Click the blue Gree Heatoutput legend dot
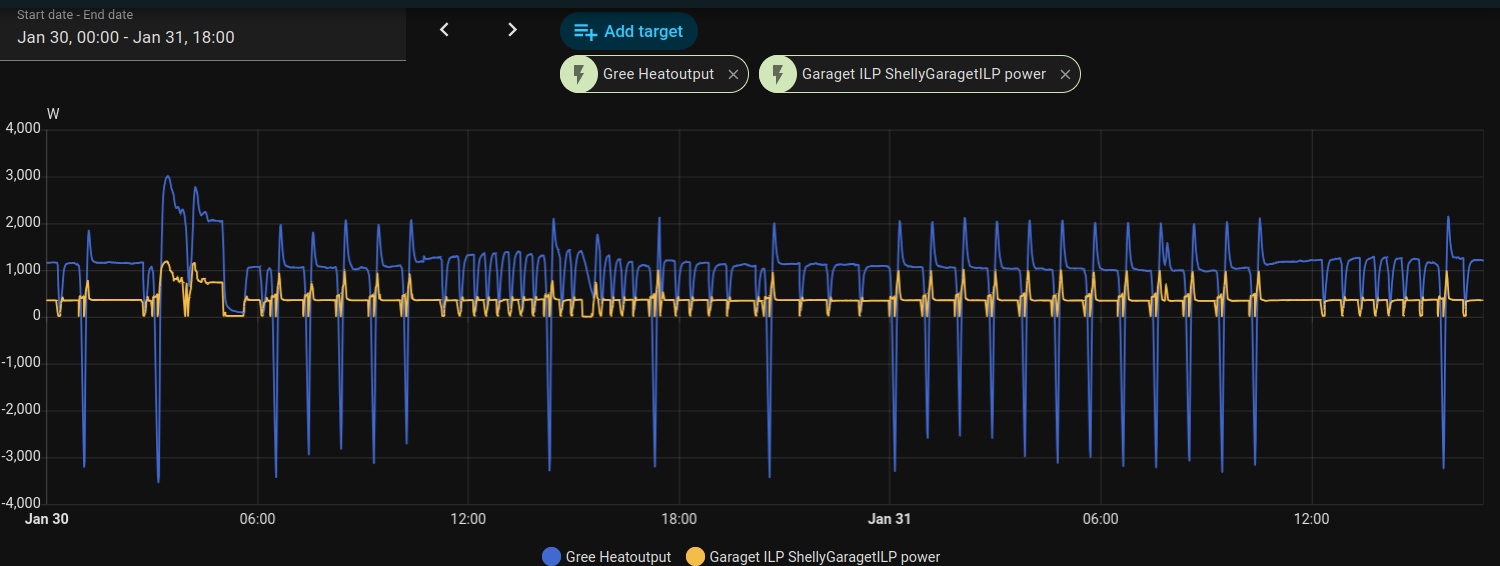Image resolution: width=1500 pixels, height=566 pixels. 551,557
